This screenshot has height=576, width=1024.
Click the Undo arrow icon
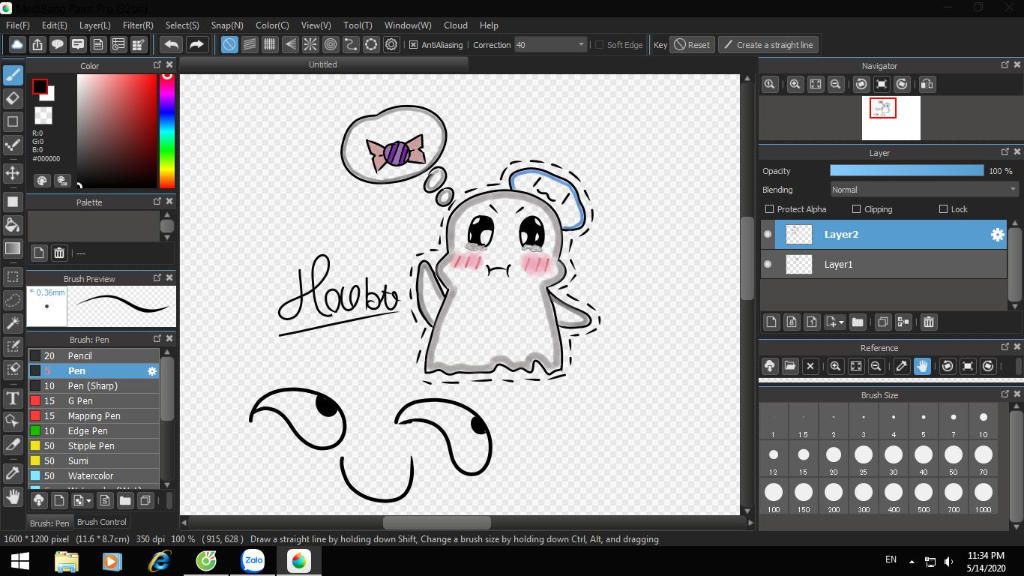coord(171,45)
